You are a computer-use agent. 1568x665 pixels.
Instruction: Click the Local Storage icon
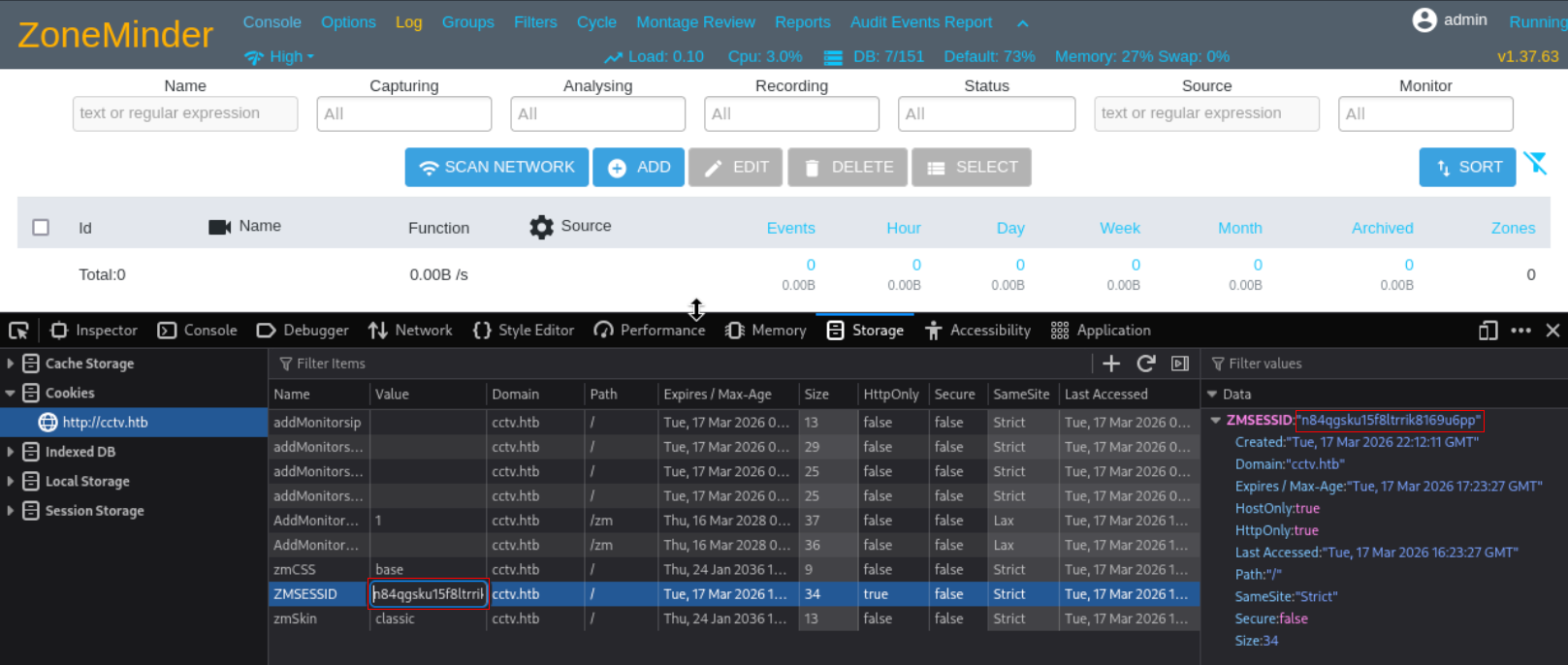click(x=31, y=481)
